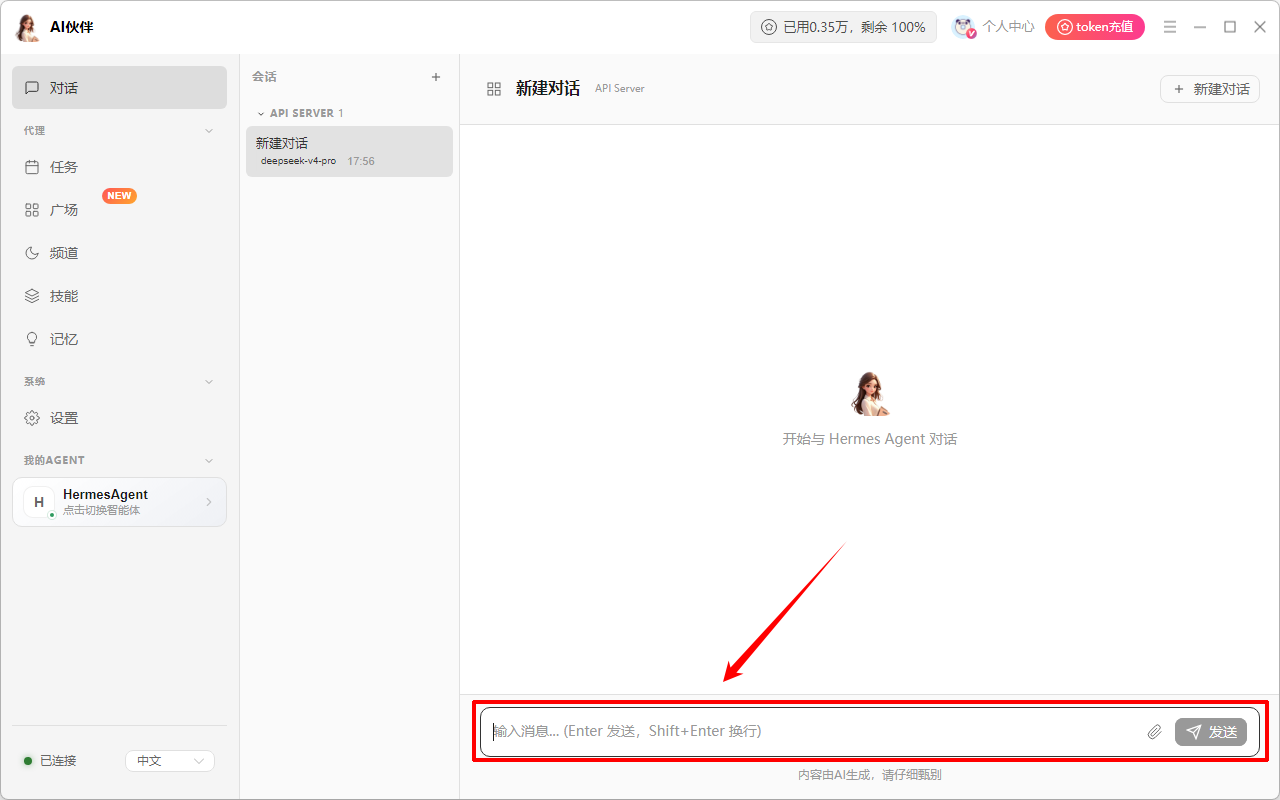Open the 对话 chat section

[x=119, y=88]
